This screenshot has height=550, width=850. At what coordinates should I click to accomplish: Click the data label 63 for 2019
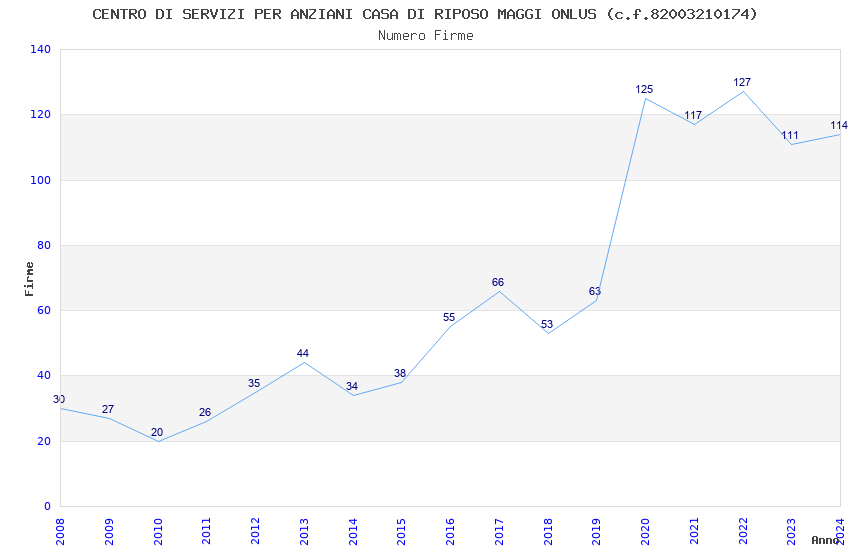[x=595, y=292]
